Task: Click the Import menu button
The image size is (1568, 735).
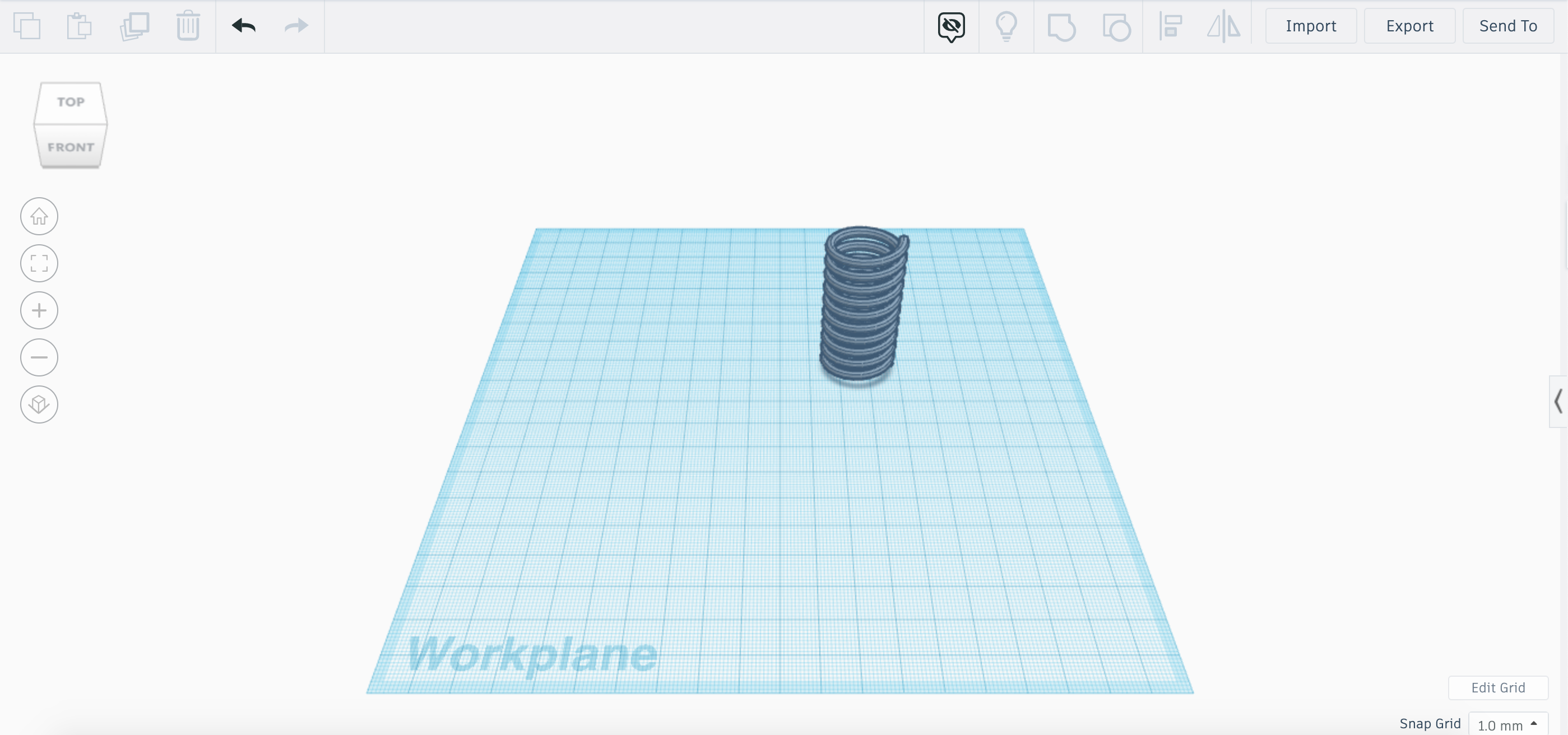Action: pos(1310,25)
